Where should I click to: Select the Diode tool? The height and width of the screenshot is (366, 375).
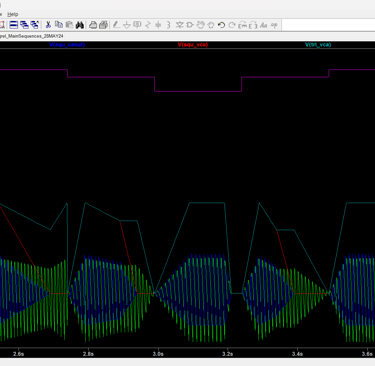click(180, 25)
